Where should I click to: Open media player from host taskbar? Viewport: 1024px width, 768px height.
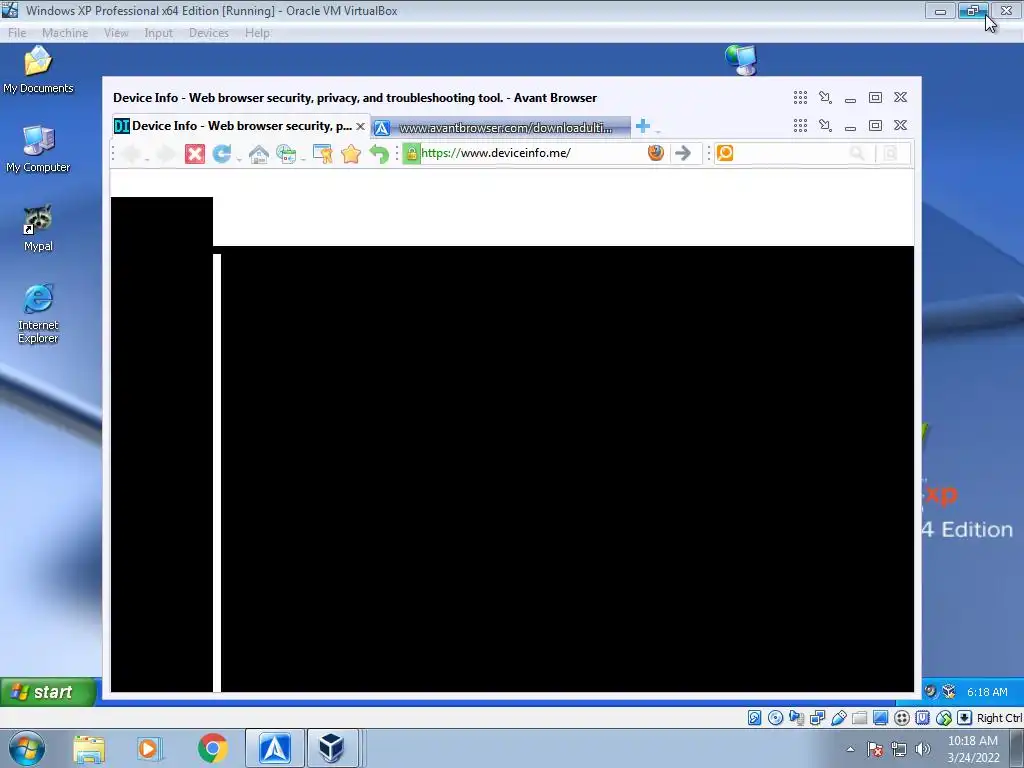click(x=148, y=749)
